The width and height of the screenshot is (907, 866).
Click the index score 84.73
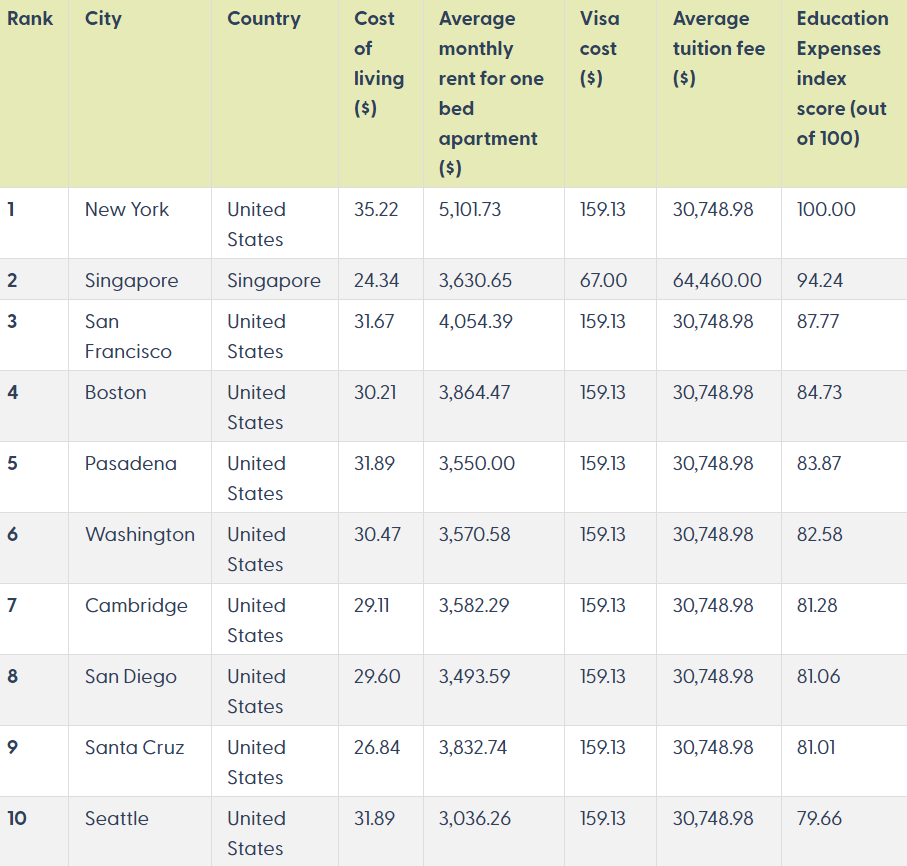819,392
